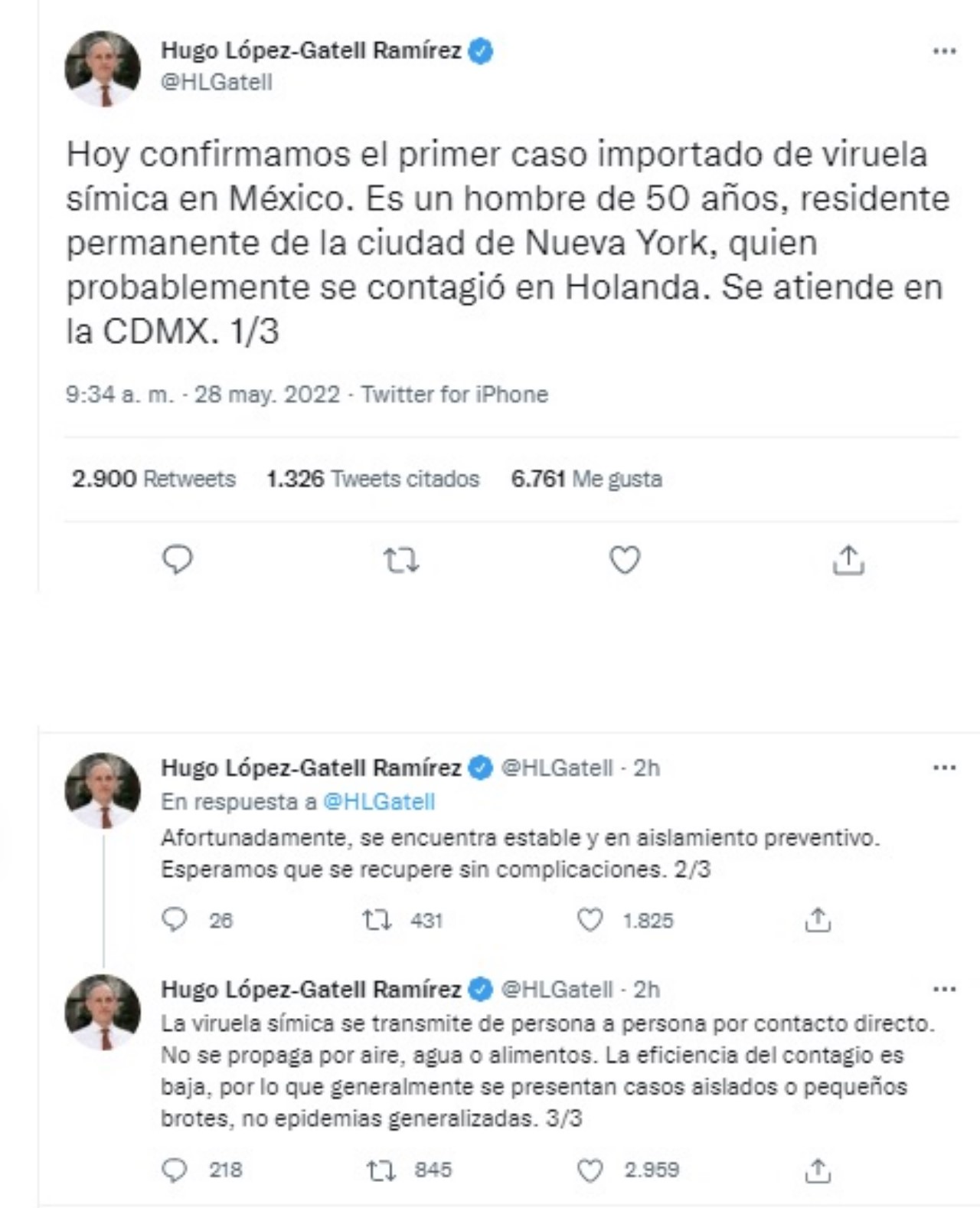Screen dimensions: 980x1208
Task: Share the 3/3 reply tweet
Action: [x=817, y=1170]
